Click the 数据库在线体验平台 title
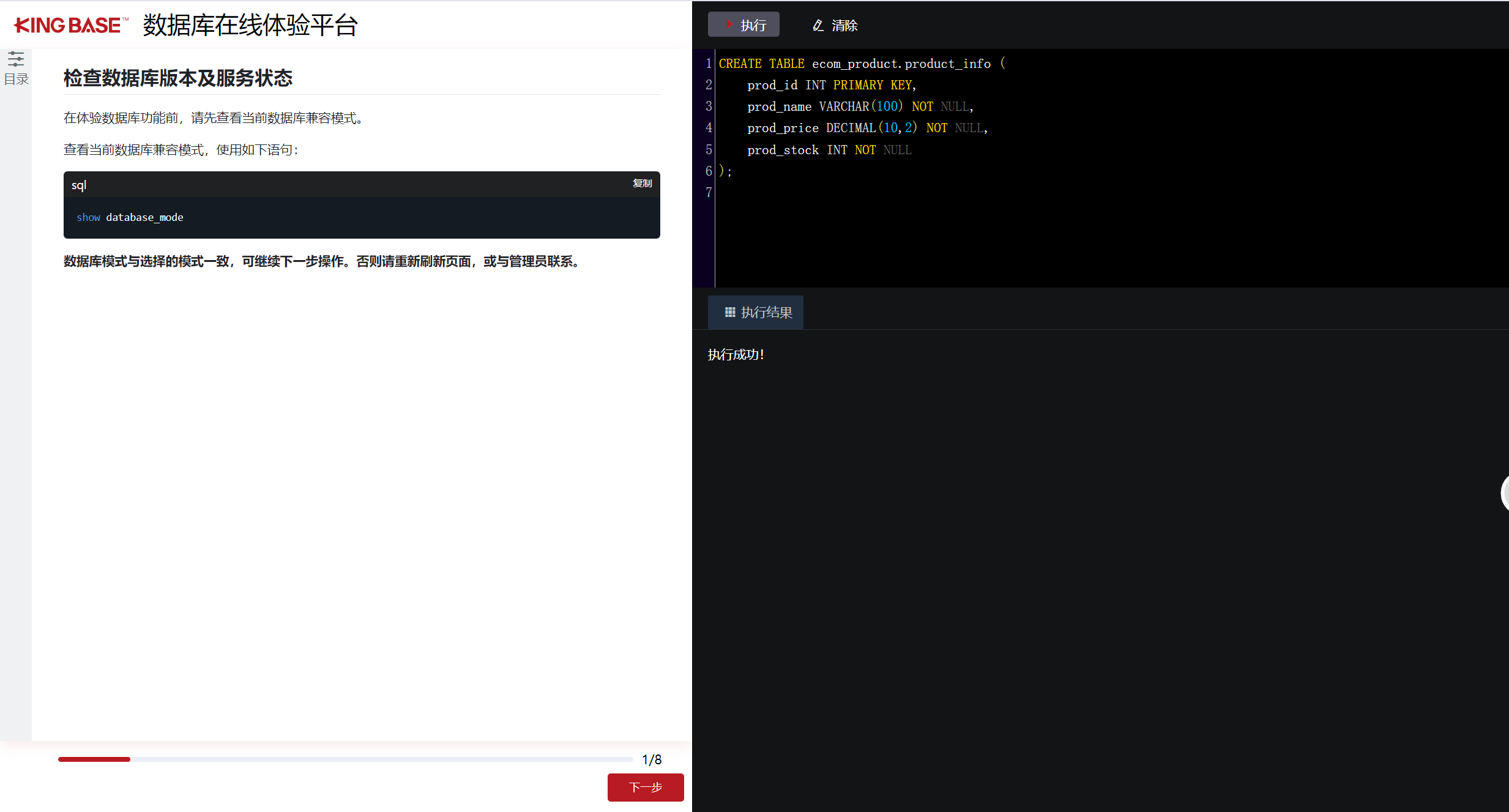The width and height of the screenshot is (1509, 812). (250, 25)
